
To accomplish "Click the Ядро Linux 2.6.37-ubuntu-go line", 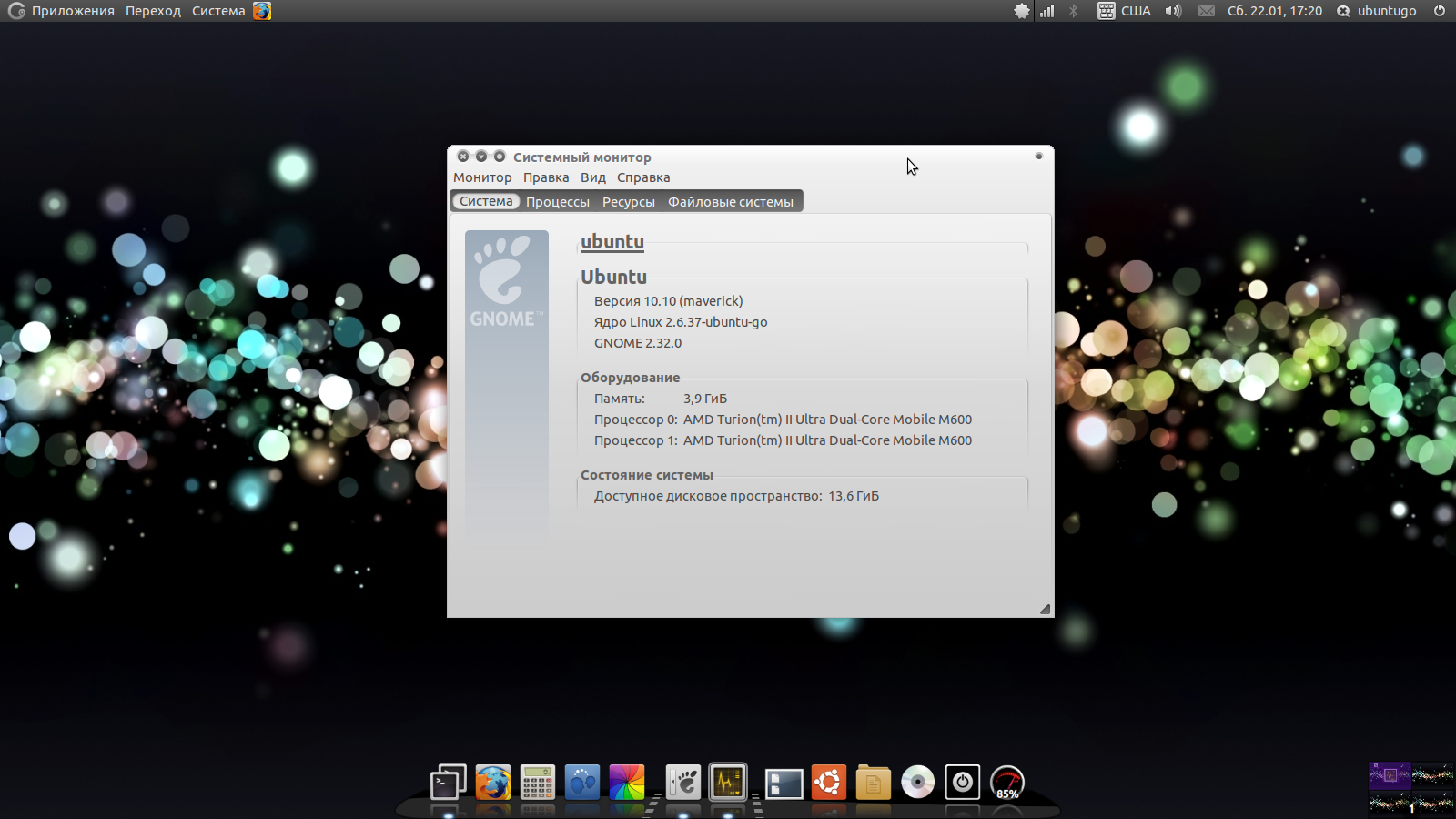I will [x=681, y=322].
